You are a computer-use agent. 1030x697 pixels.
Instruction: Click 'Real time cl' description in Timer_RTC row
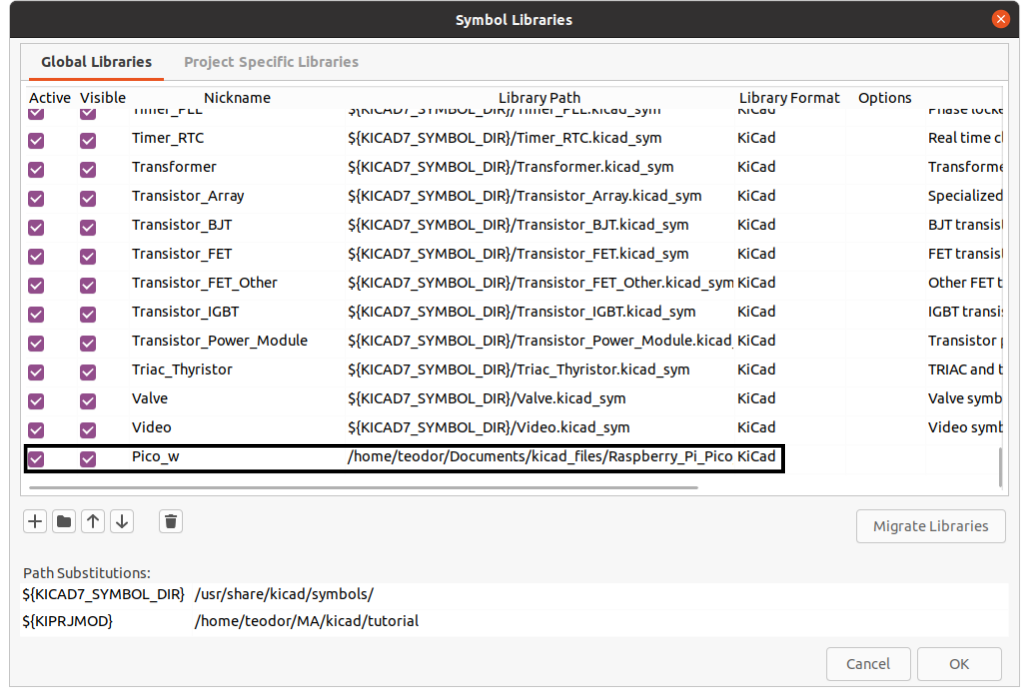pyautogui.click(x=965, y=138)
